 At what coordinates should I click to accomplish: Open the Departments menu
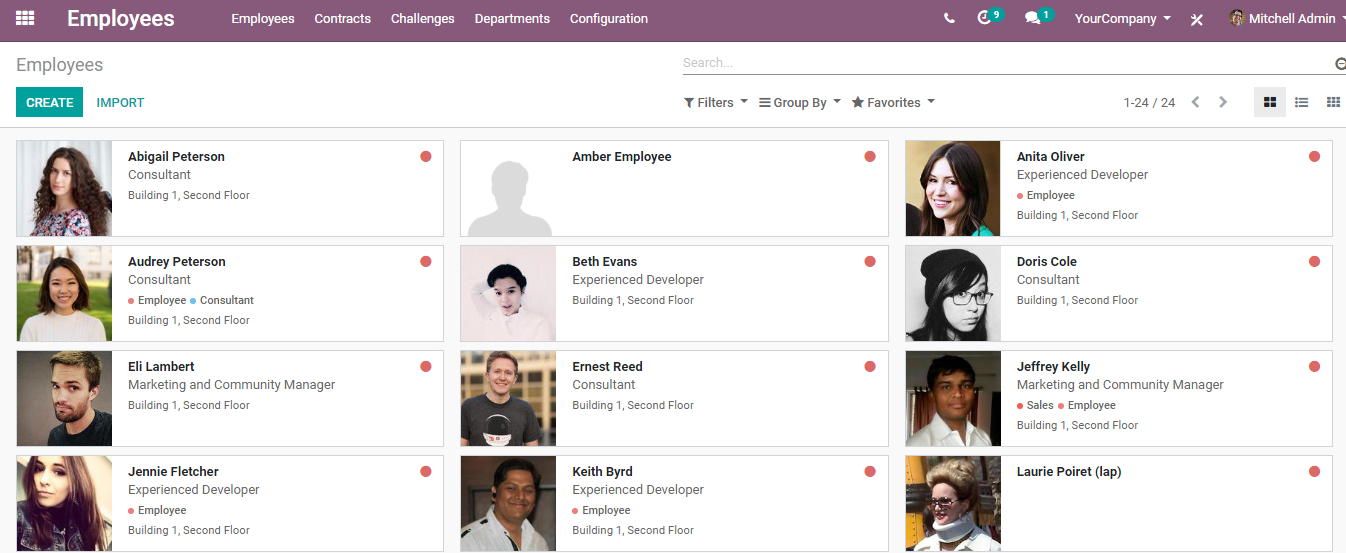(x=512, y=18)
